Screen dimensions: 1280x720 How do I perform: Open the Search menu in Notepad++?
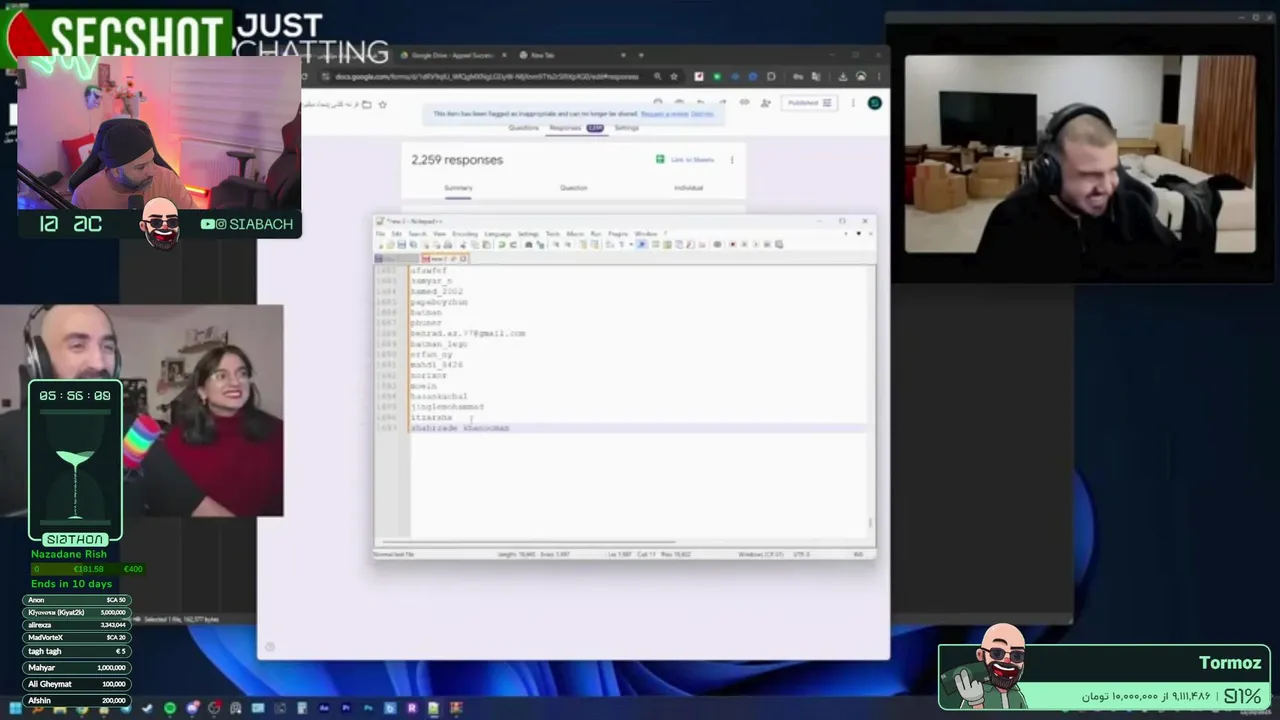[x=417, y=234]
